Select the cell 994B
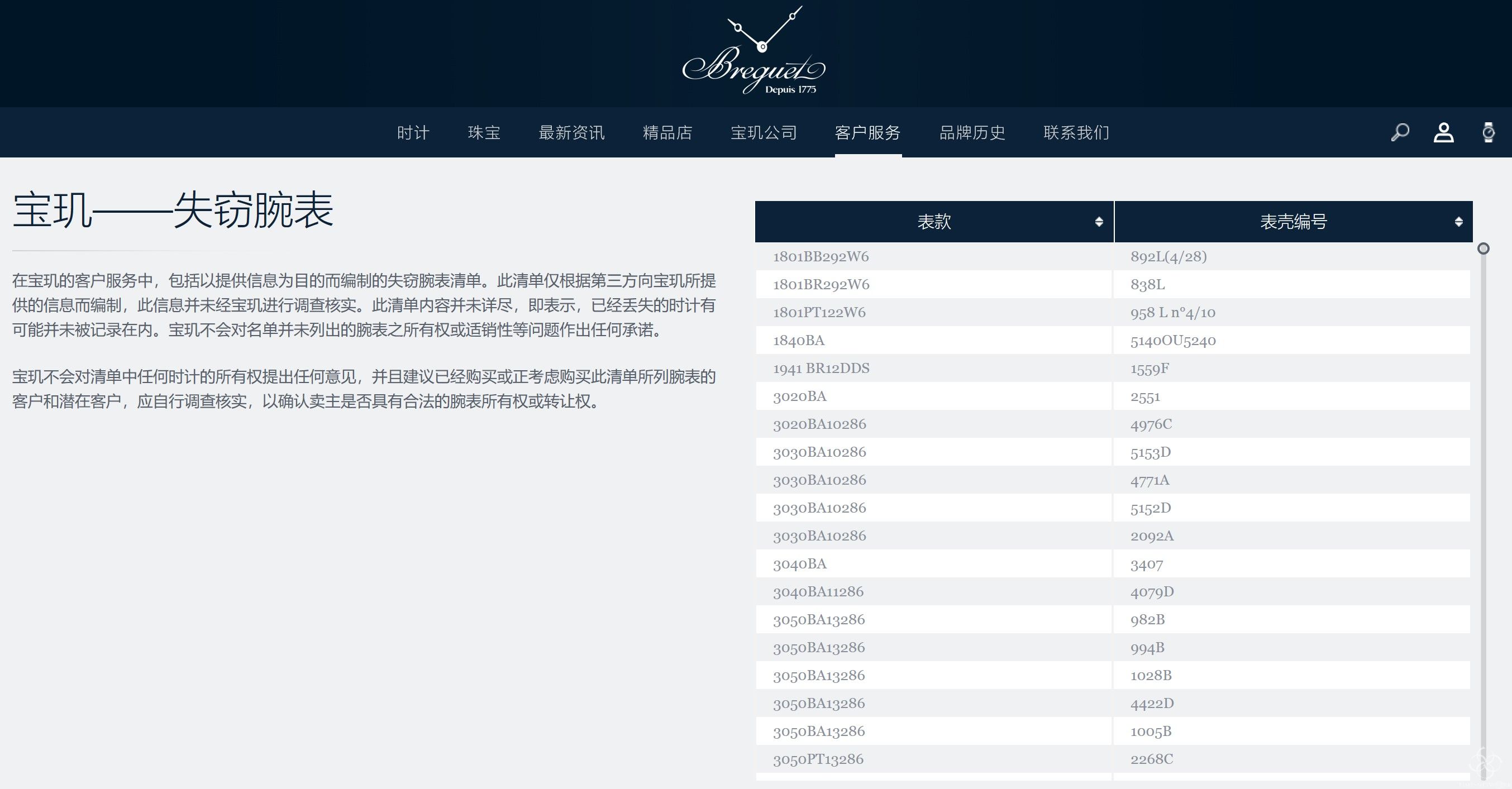 click(1292, 648)
